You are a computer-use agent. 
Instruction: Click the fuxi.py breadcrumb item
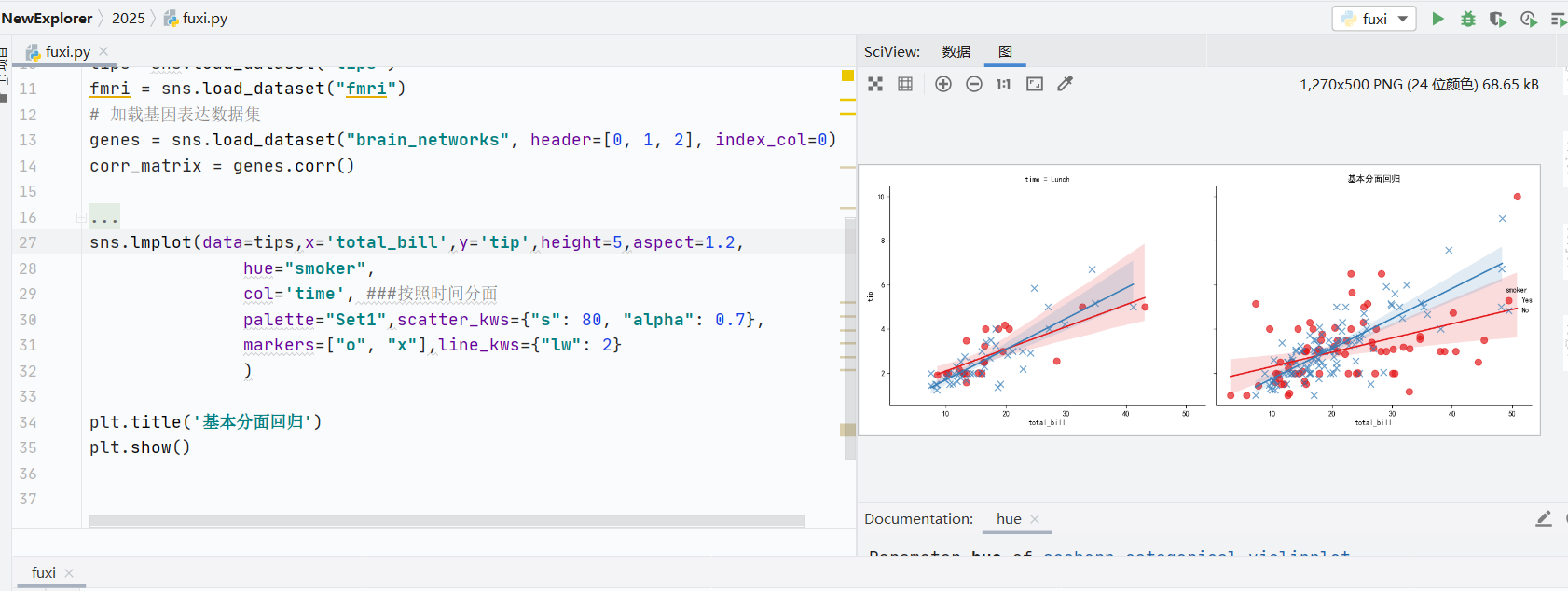[196, 19]
